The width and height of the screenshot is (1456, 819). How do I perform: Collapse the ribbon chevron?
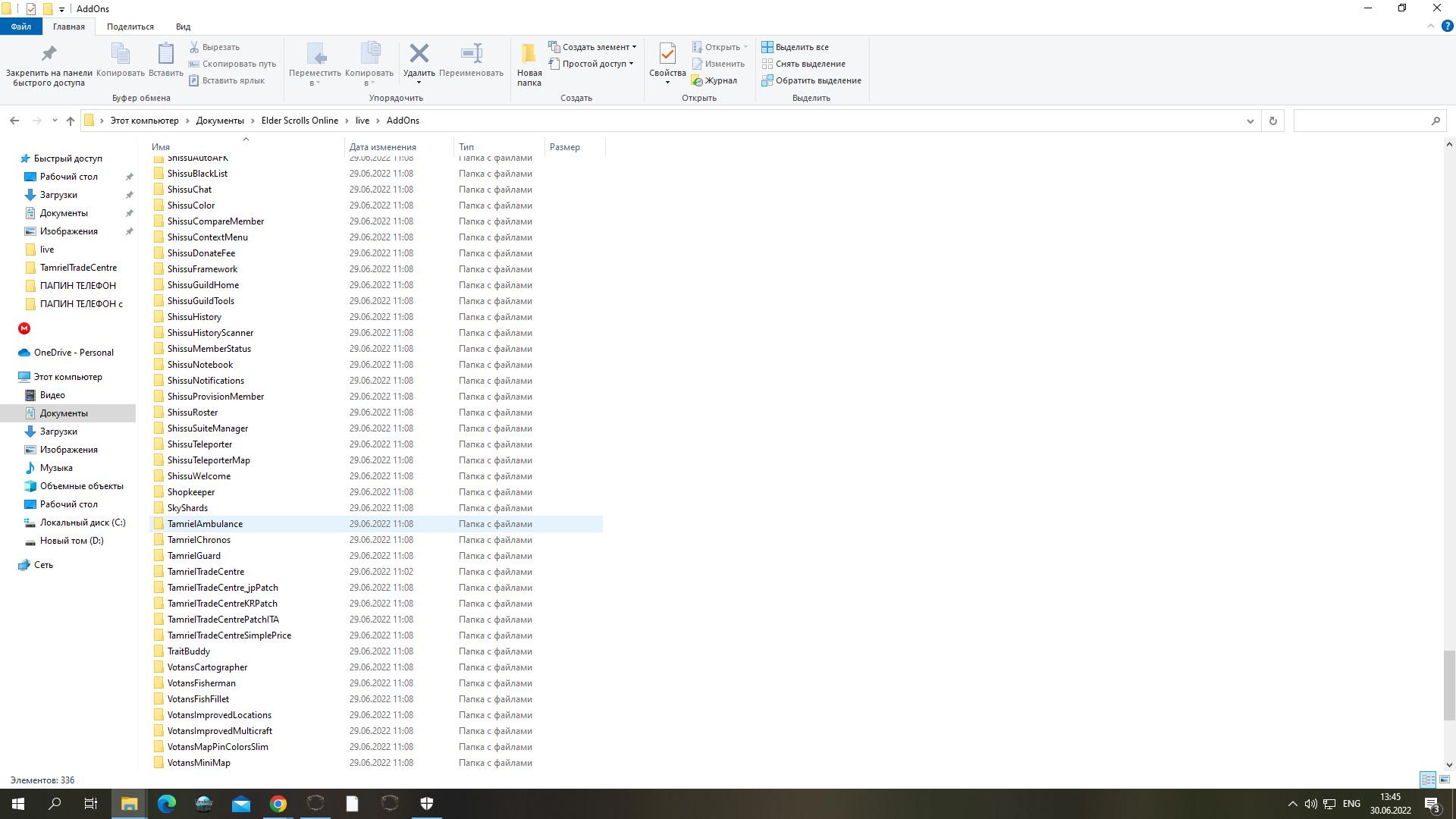pos(1431,26)
